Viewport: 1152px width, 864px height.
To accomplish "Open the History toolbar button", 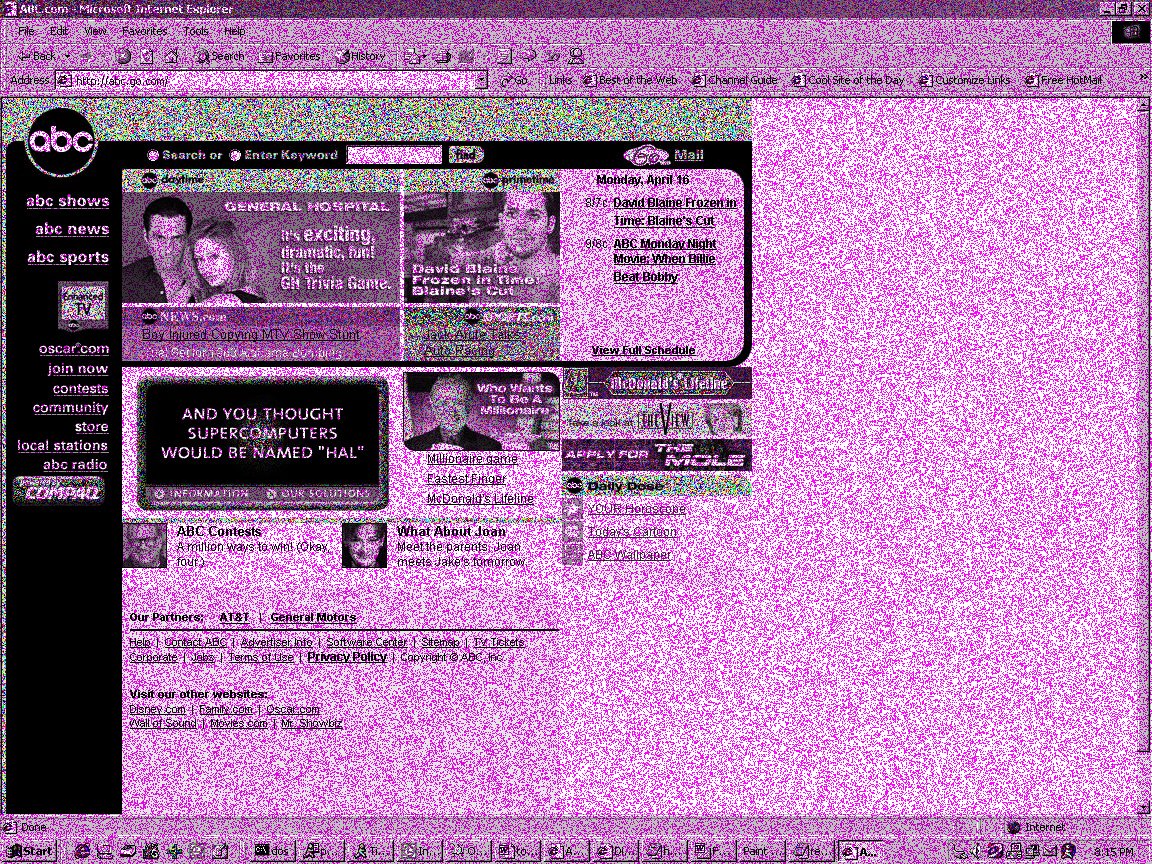I will click(360, 56).
